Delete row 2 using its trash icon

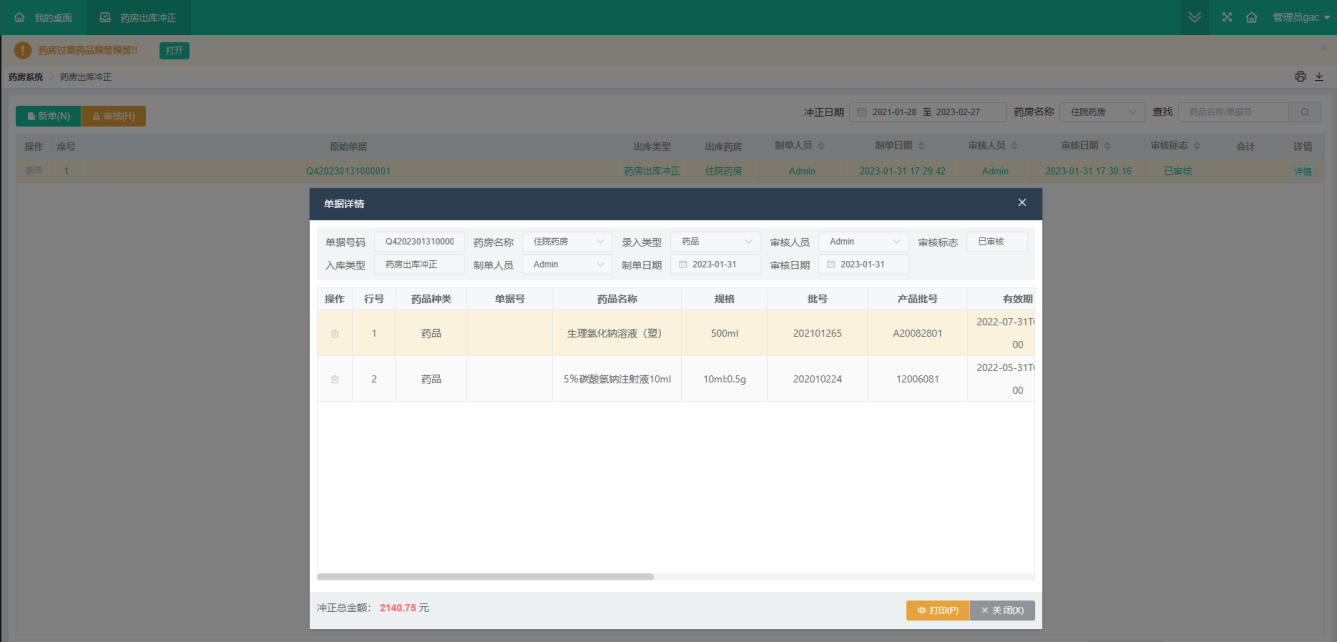(x=334, y=380)
